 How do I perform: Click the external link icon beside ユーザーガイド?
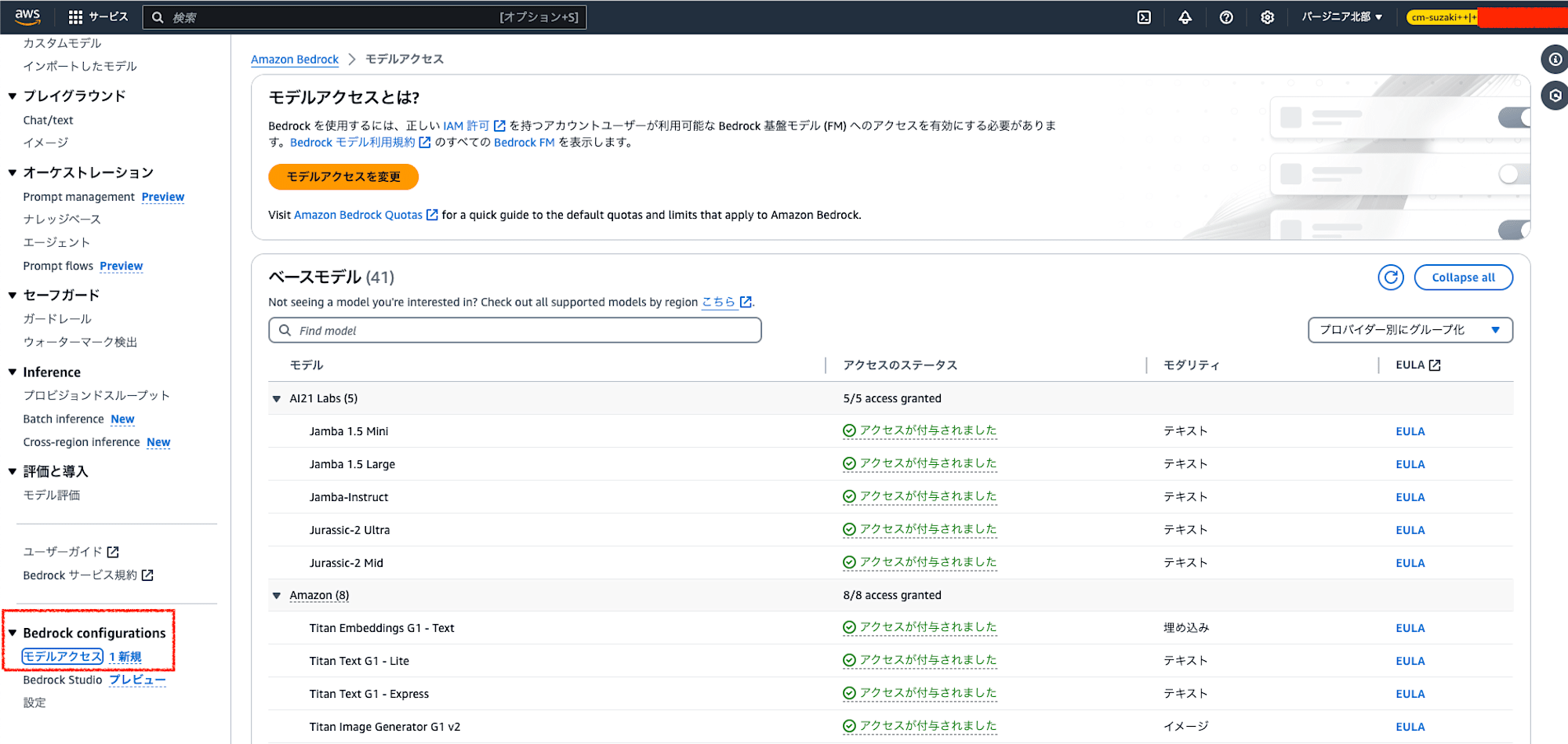pos(113,552)
